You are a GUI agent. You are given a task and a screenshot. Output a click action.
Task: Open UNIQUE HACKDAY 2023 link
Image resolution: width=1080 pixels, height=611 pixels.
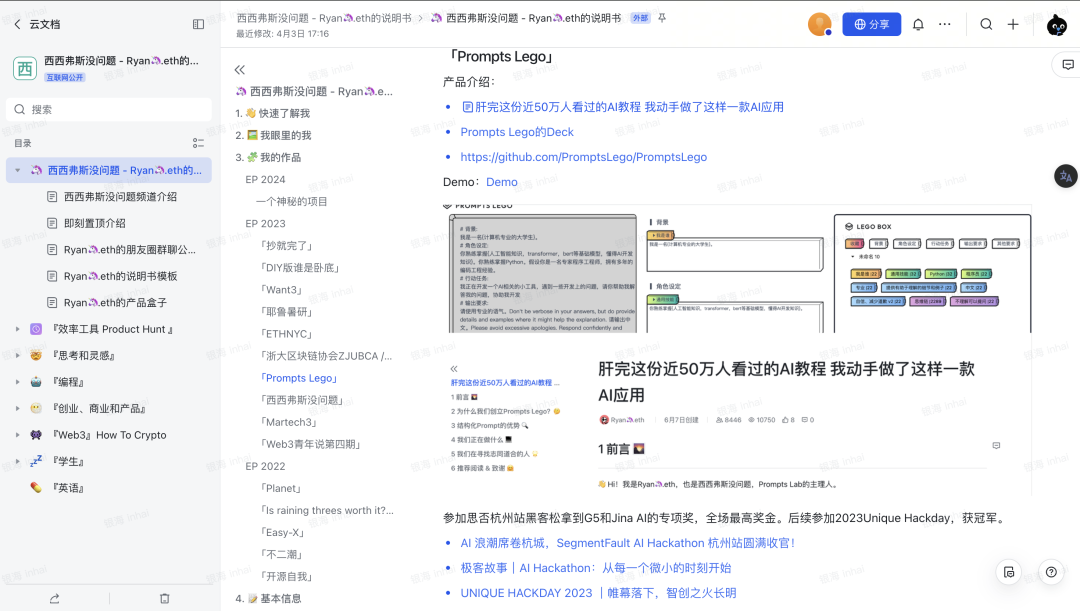pos(598,592)
